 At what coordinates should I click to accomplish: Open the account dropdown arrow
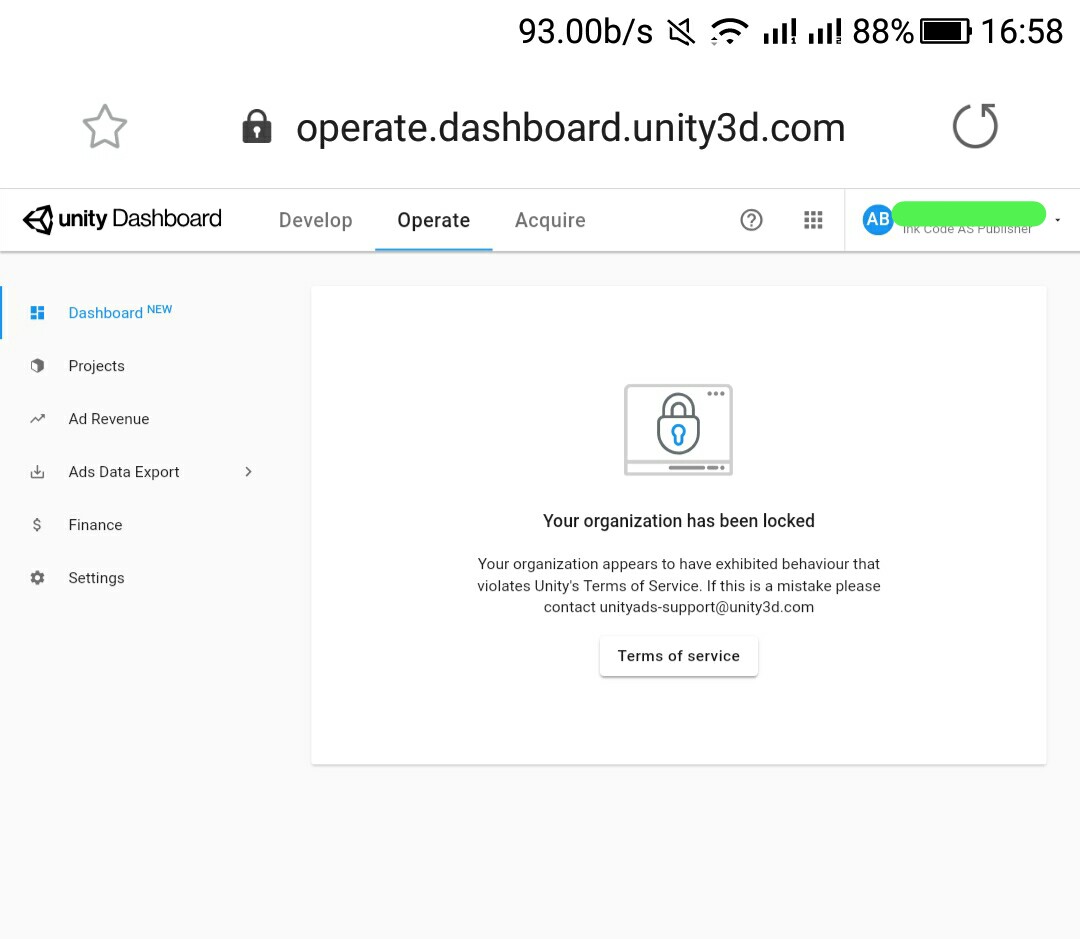tap(1057, 219)
